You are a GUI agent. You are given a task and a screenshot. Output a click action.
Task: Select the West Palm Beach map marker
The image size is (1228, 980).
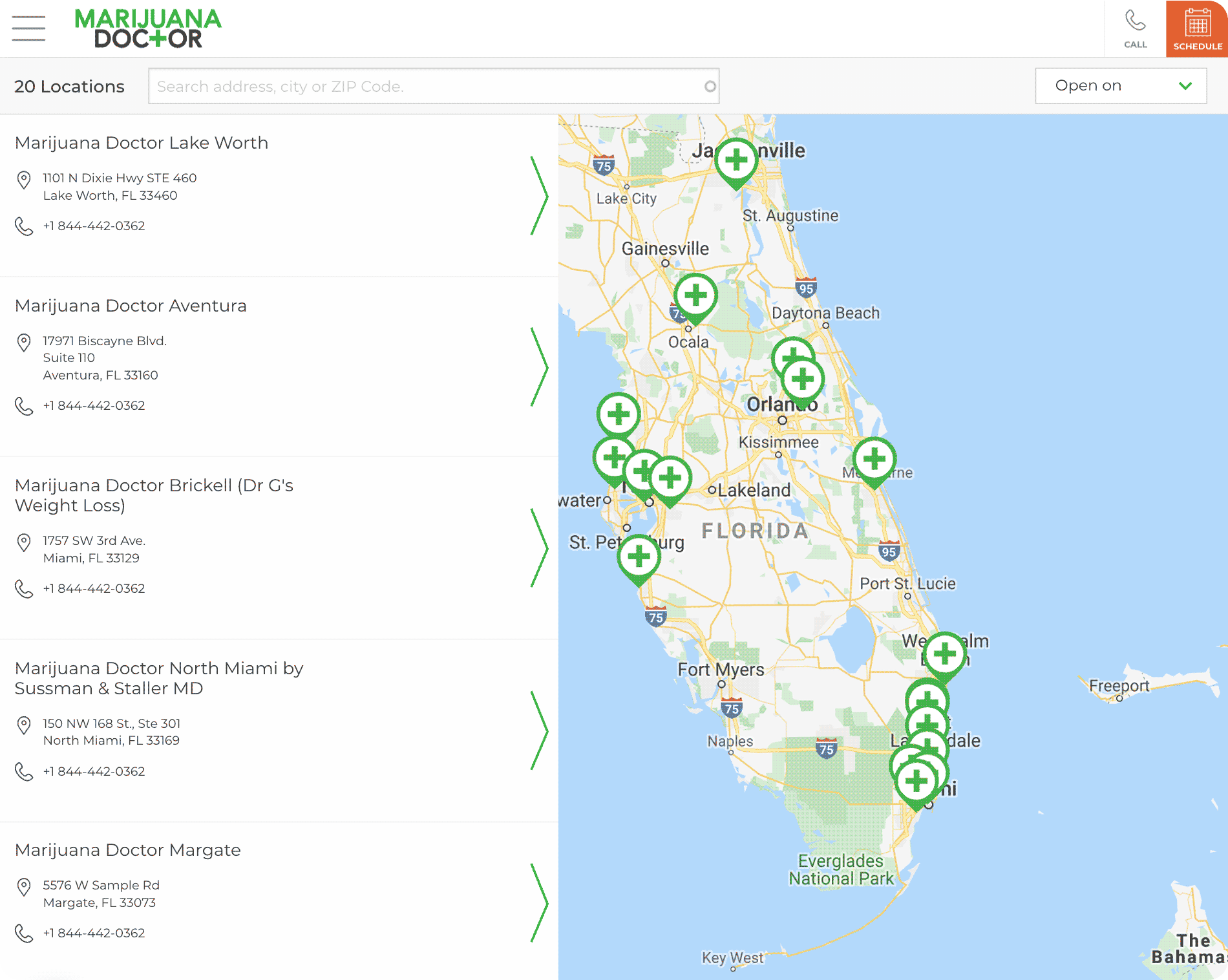coord(945,656)
